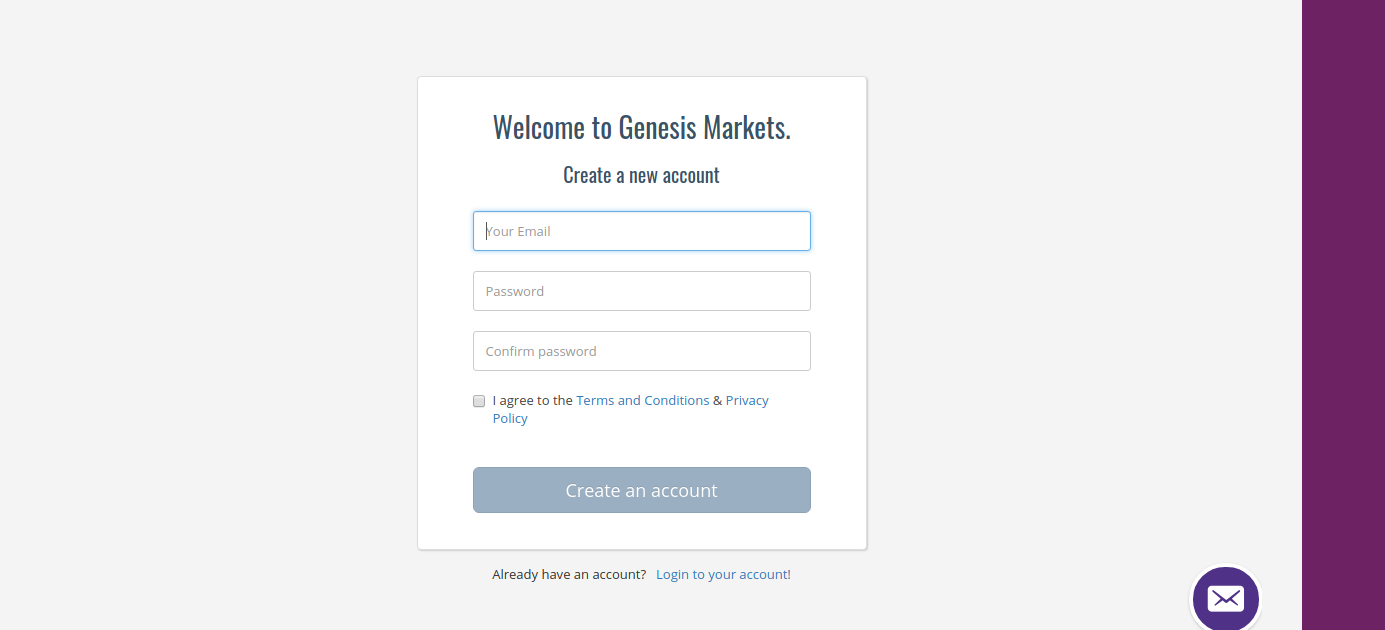Open the Privacy Policy link
1385x630 pixels.
747,400
